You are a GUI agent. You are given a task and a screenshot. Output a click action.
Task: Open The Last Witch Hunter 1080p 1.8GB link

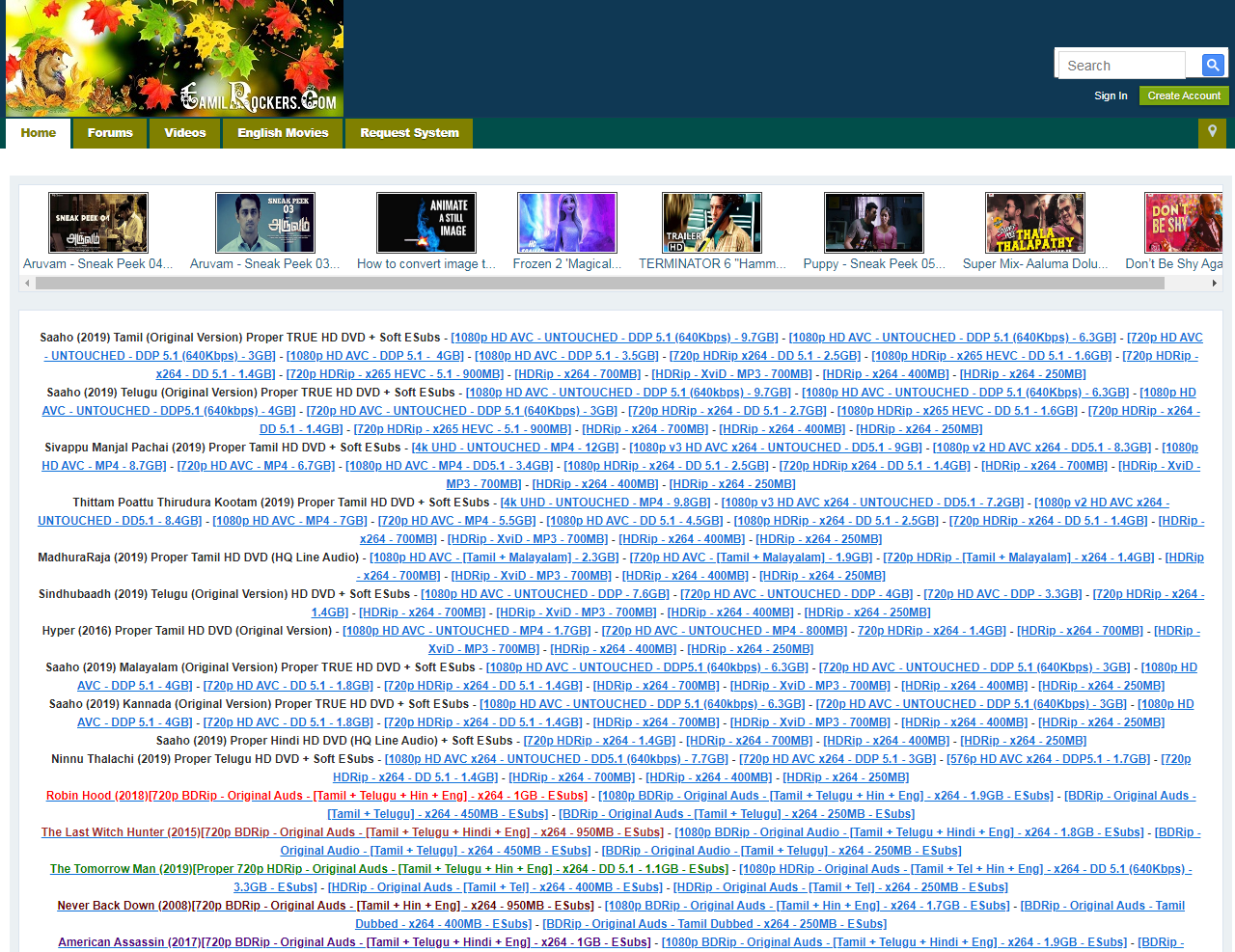click(x=909, y=832)
